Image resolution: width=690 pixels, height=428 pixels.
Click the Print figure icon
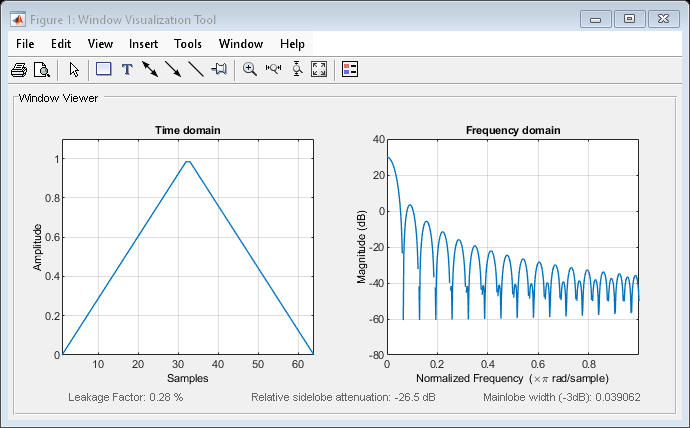tap(18, 70)
